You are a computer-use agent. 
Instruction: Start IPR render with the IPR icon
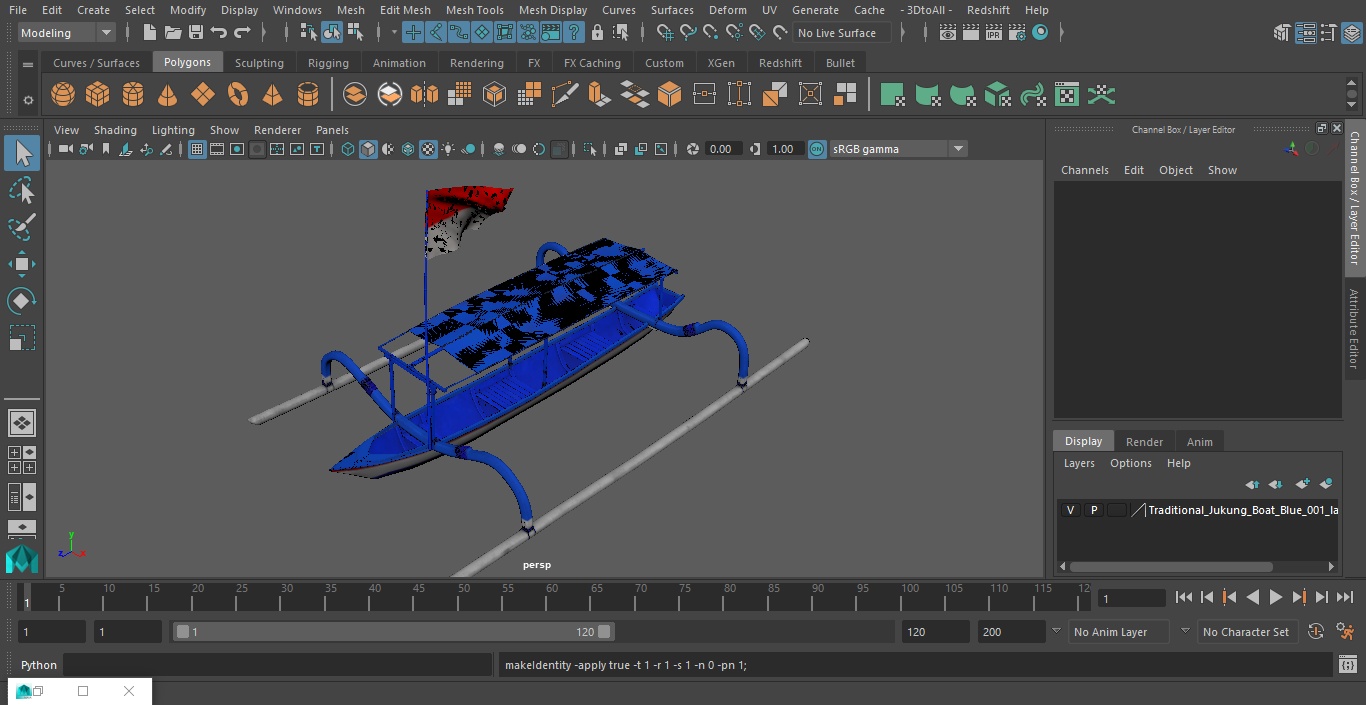(x=994, y=33)
